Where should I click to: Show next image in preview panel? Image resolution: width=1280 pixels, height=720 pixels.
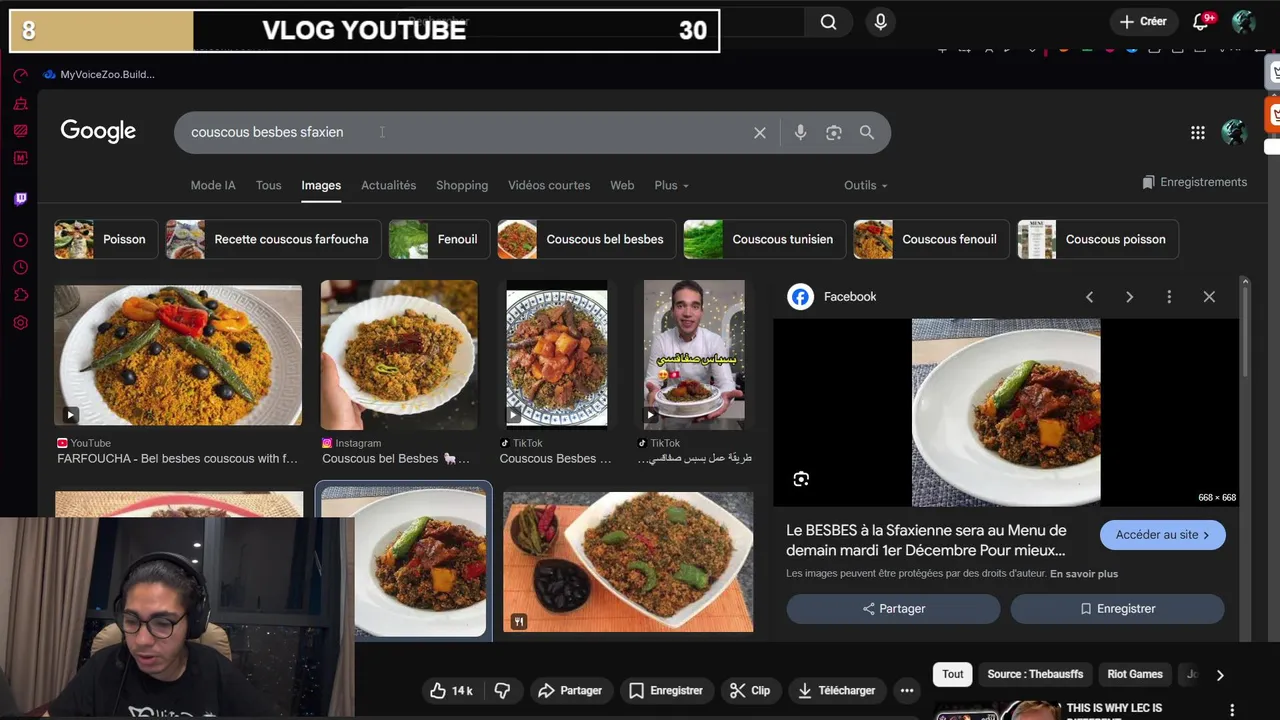click(x=1130, y=297)
